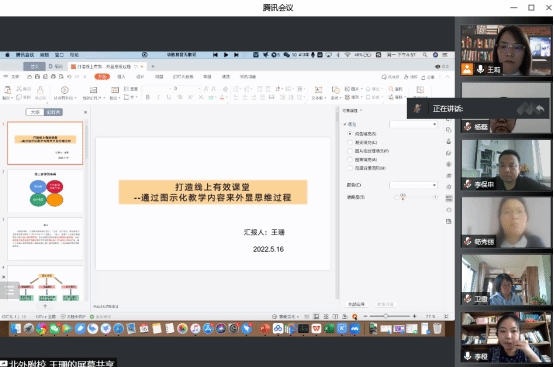This screenshot has width=554, height=367.
Task: Select 图案填充 pattern fill radio
Action: pos(350,160)
